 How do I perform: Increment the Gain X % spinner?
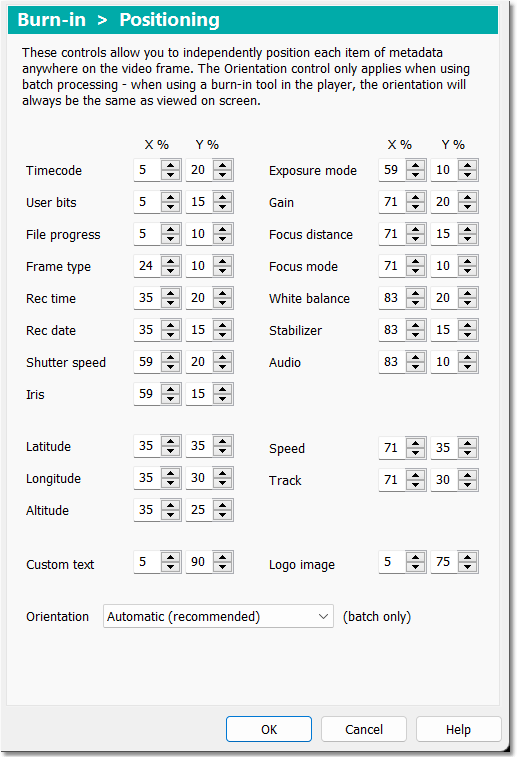coord(415,197)
